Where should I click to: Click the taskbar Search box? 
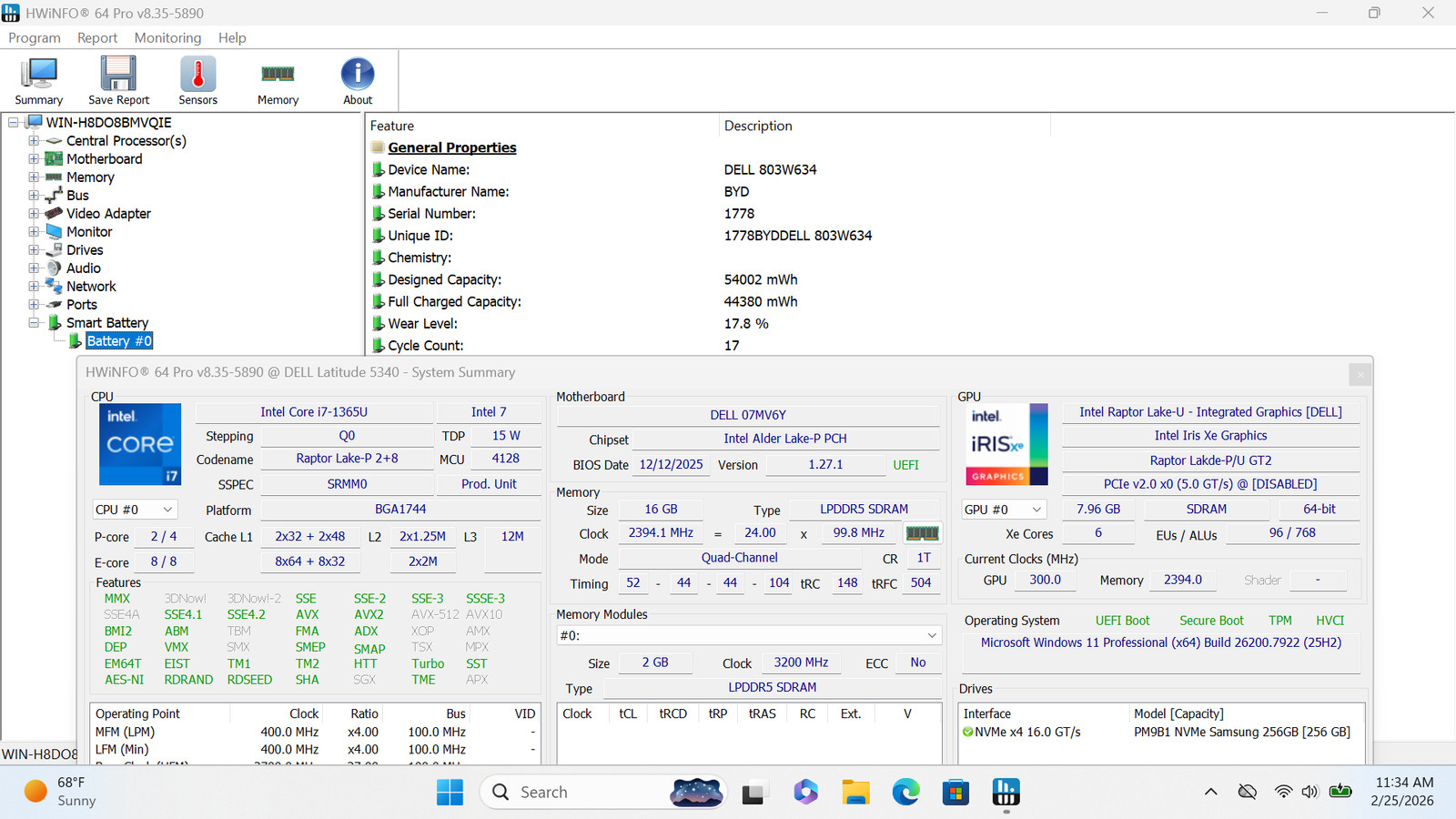pos(602,793)
